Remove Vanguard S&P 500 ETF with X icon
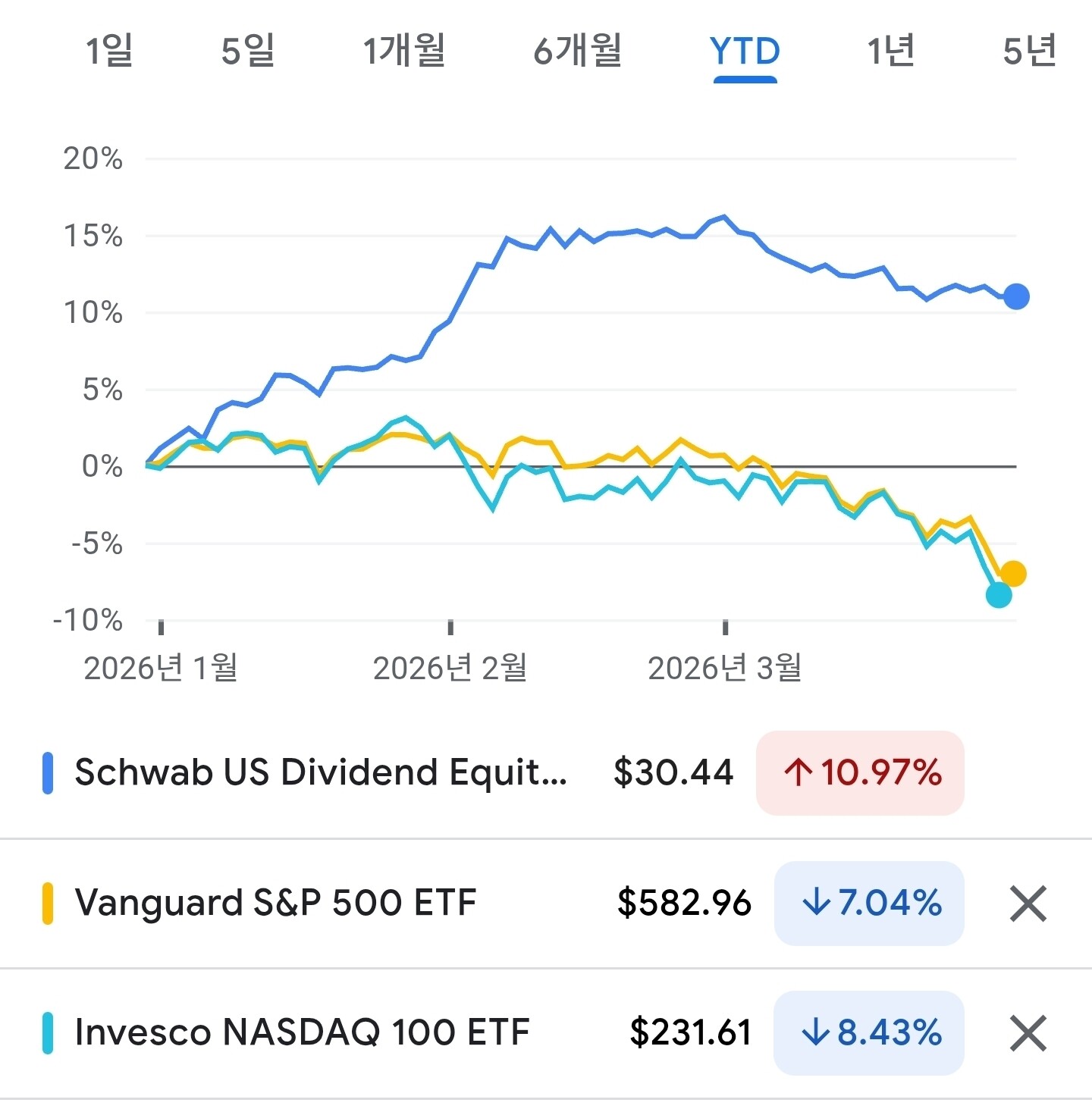The image size is (1092, 1112). pos(1028,904)
